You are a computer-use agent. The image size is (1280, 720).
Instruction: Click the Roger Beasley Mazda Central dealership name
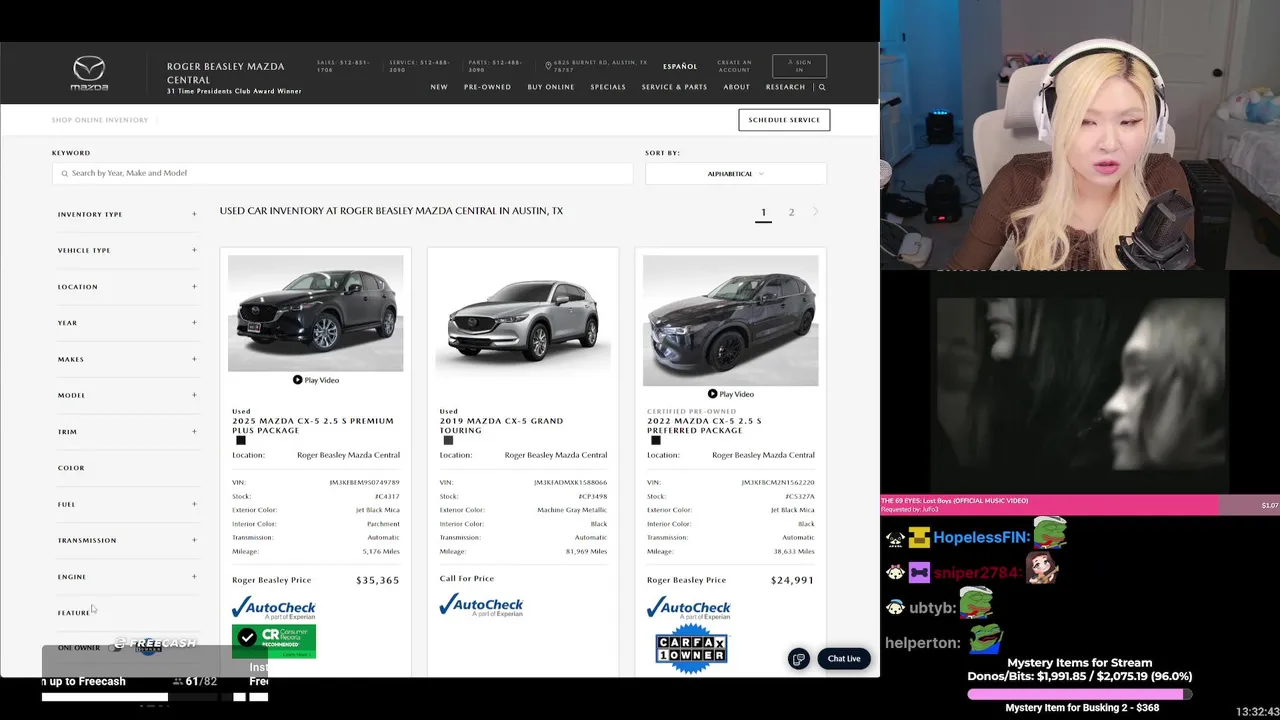(x=225, y=73)
